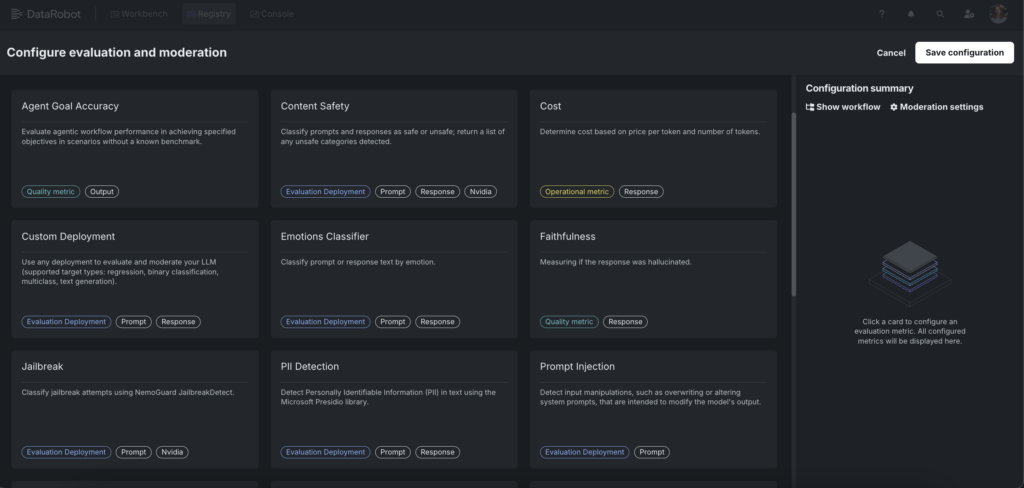Click the Moderation settings gear icon
This screenshot has height=488, width=1024.
(894, 107)
